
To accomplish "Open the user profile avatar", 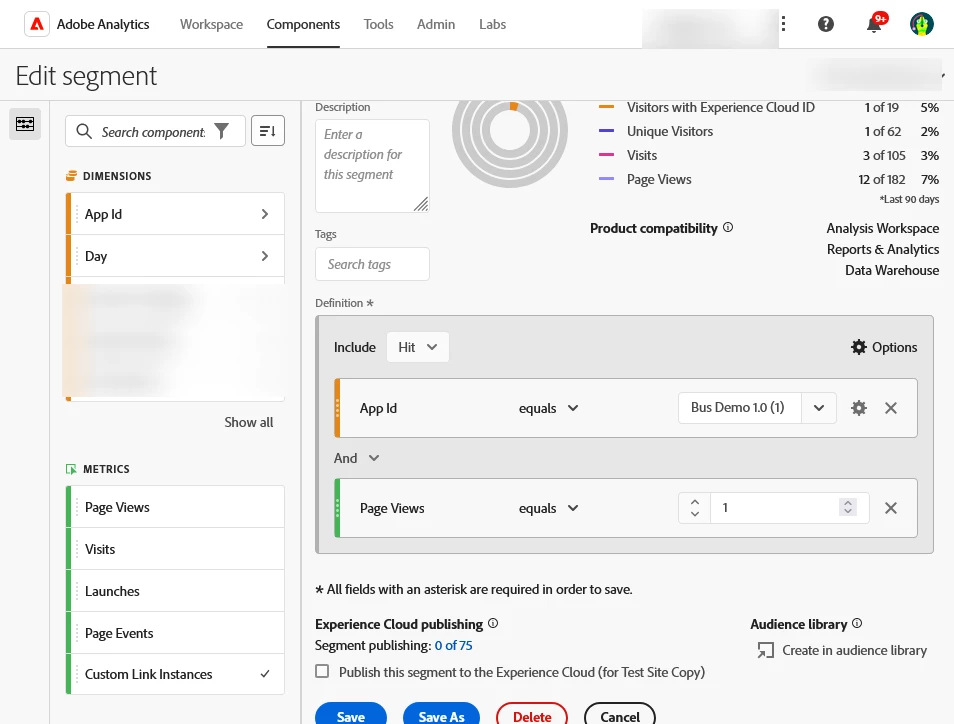I will 922,24.
